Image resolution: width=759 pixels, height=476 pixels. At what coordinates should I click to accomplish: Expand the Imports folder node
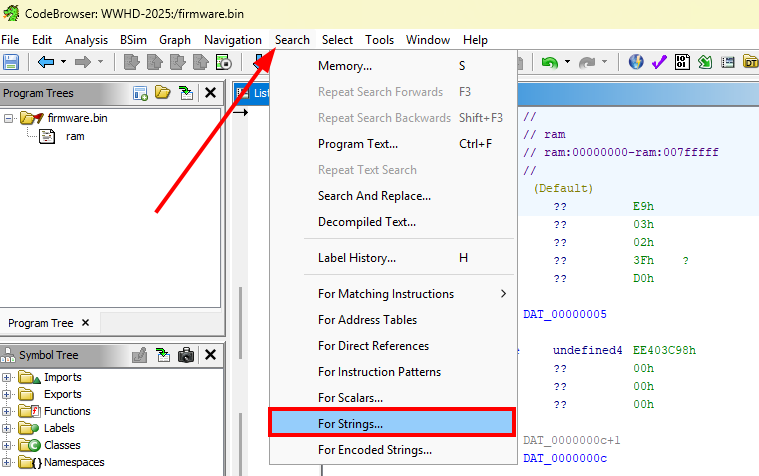8,377
